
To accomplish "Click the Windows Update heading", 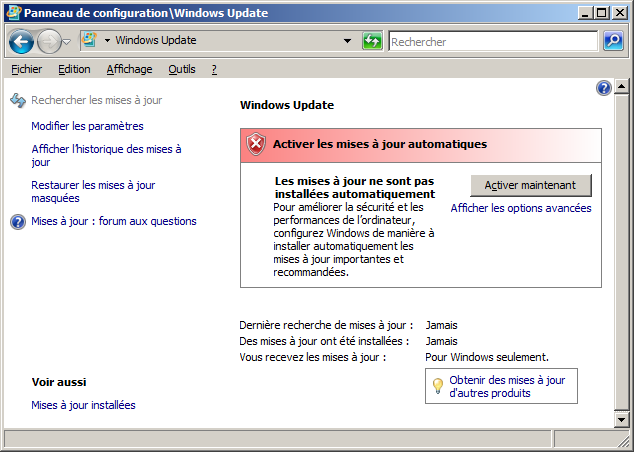I will pos(287,105).
